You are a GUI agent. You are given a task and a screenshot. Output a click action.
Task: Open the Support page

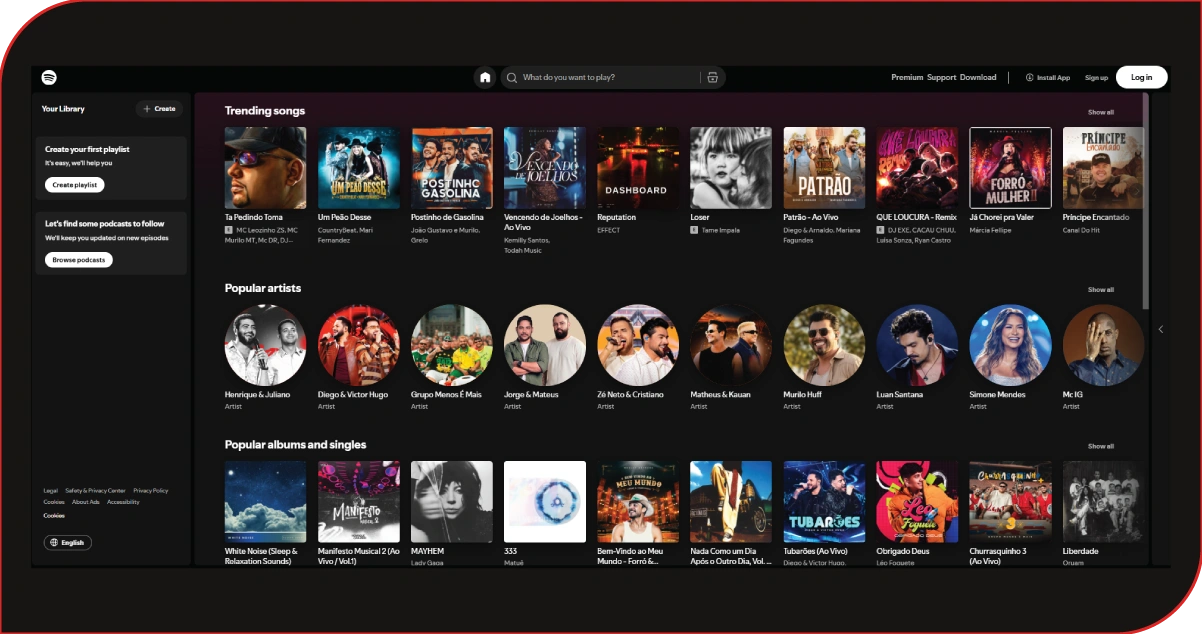[941, 77]
